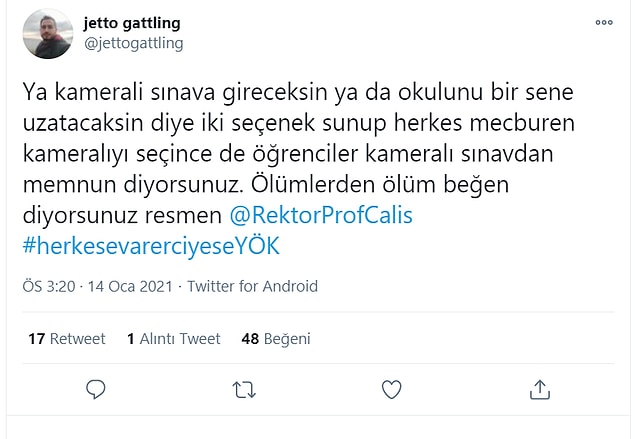The height and width of the screenshot is (439, 635).
Task: Like the tweet with heart icon
Action: (392, 389)
